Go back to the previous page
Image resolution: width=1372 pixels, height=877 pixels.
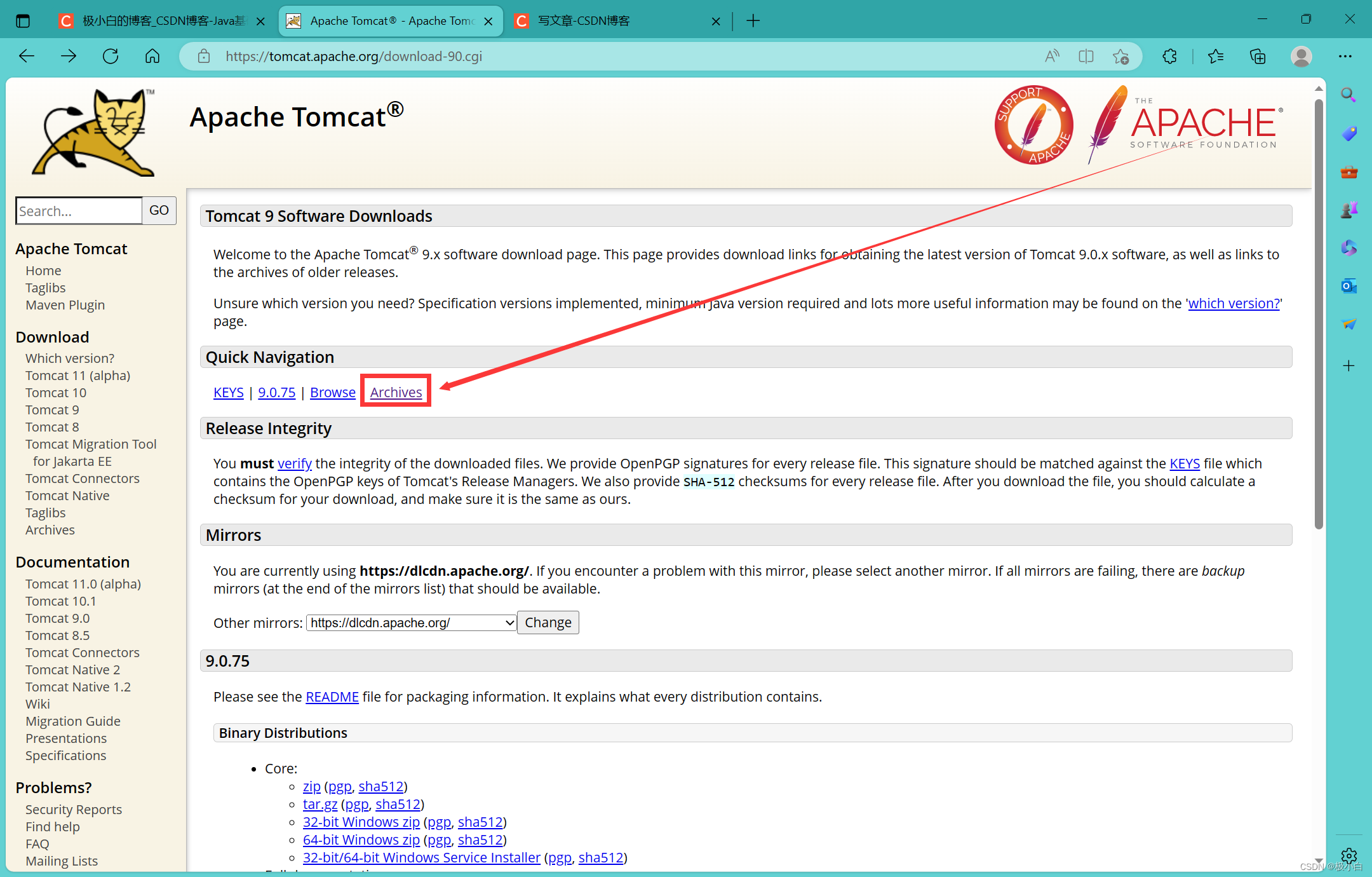27,56
